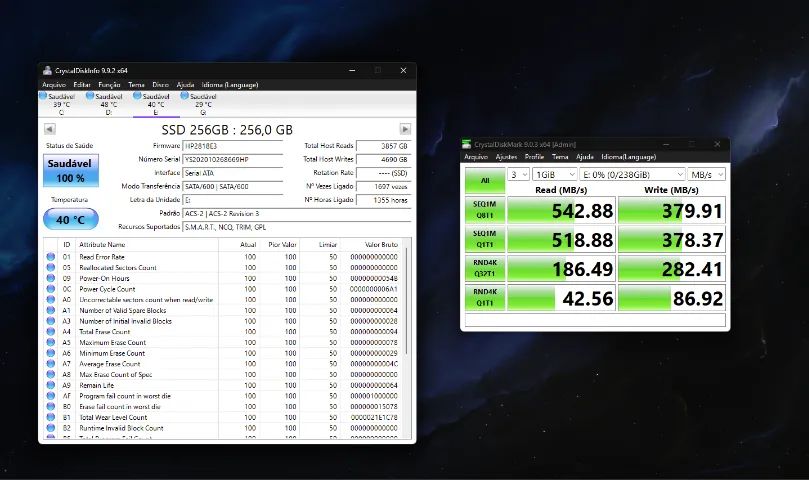Click status orb of Program fail count in worst die

[51, 396]
